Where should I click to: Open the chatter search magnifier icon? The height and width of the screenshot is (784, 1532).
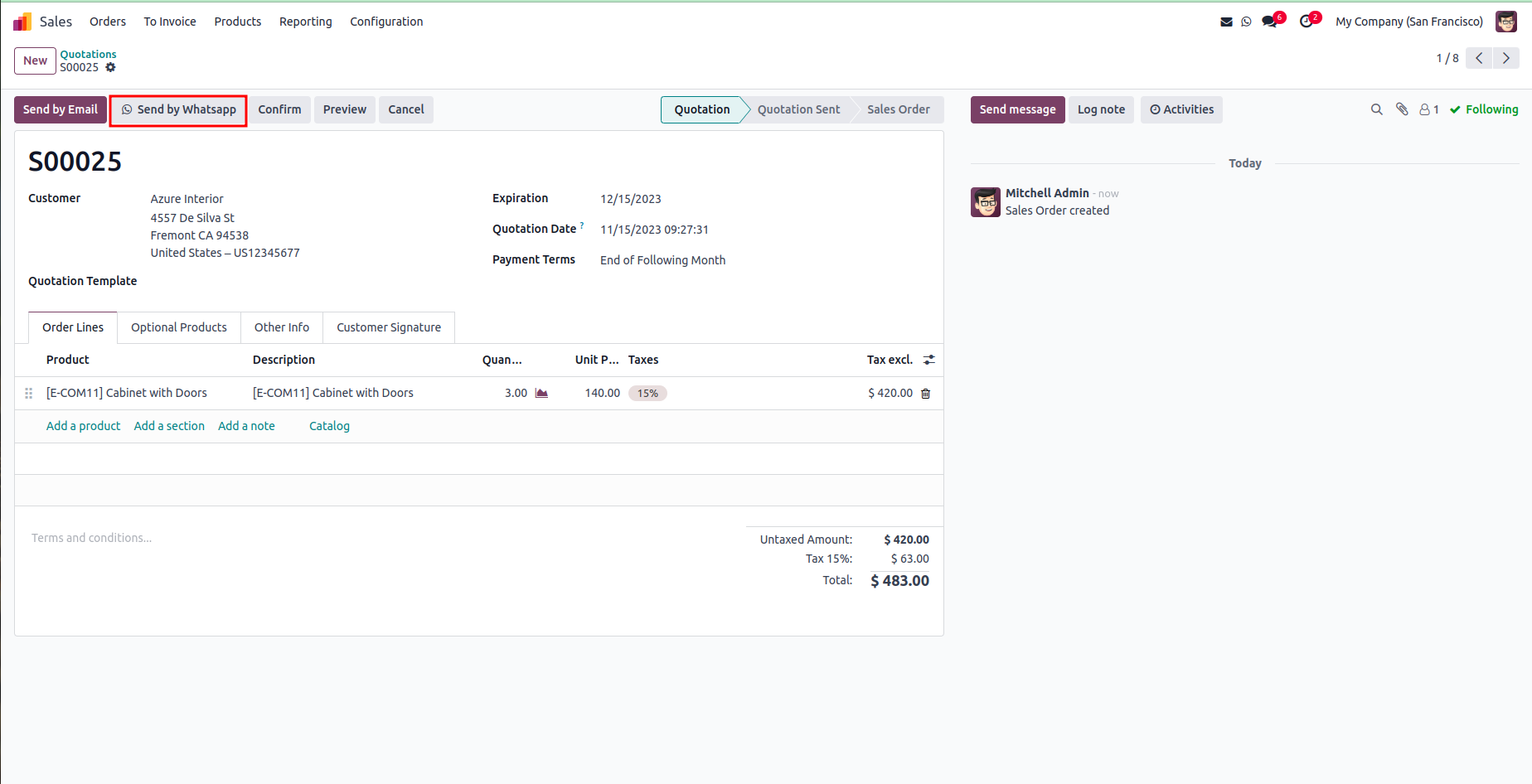pyautogui.click(x=1377, y=109)
